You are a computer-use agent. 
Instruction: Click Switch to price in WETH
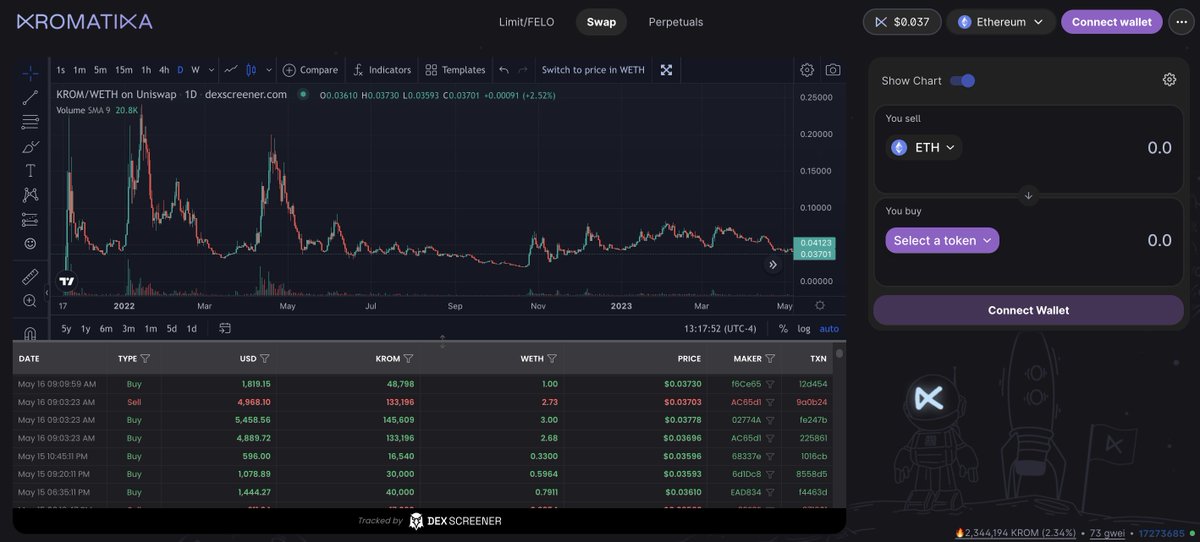click(593, 70)
